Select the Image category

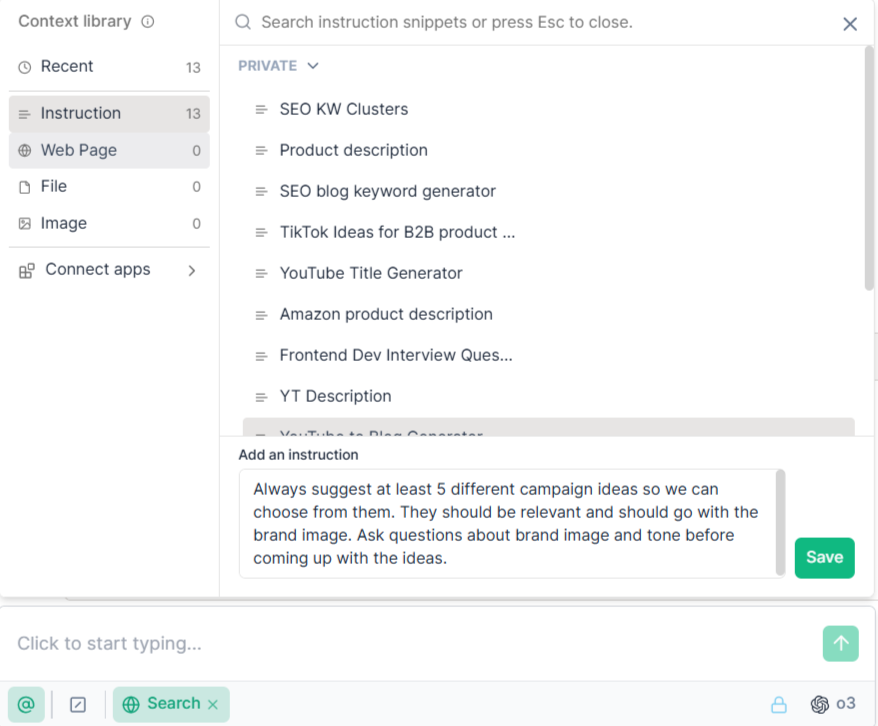109,223
